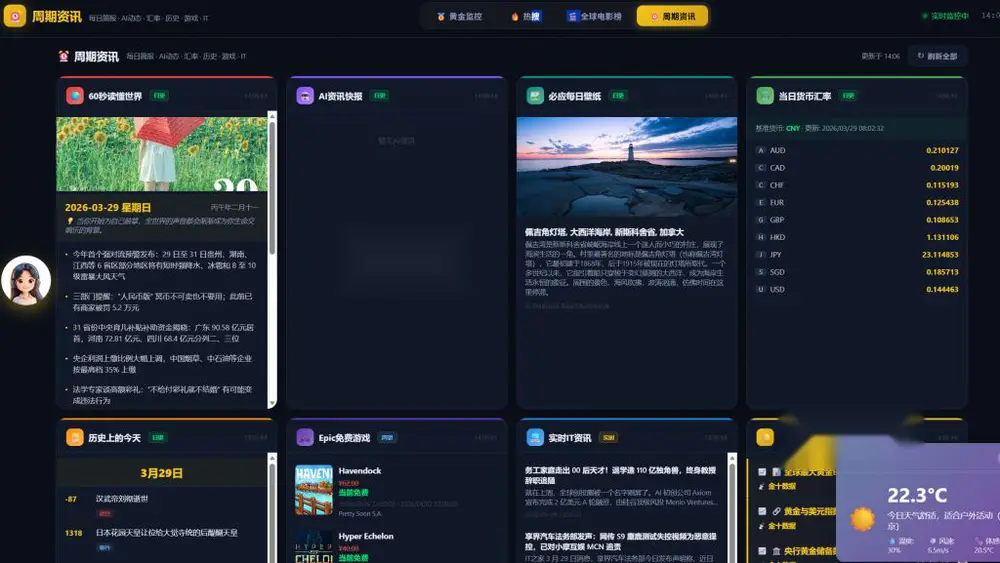This screenshot has width=1000, height=563.
Task: Click the EUR currency row
Action: tap(857, 202)
